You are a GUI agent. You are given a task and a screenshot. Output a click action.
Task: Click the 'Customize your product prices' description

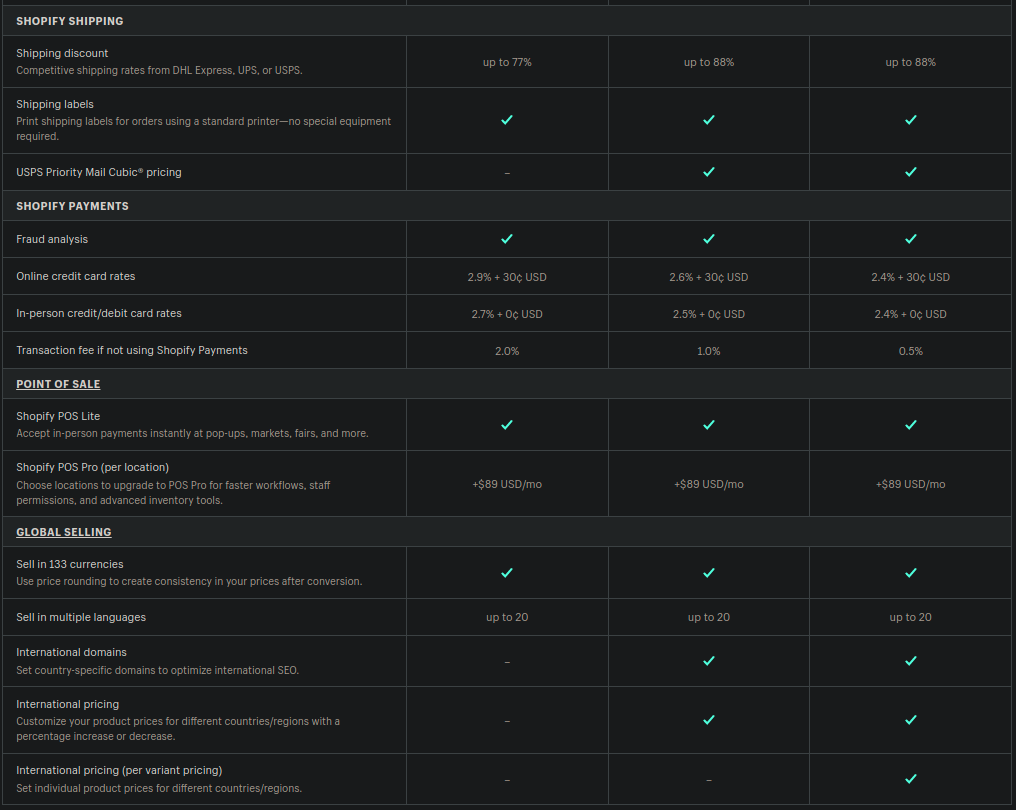(x=178, y=728)
